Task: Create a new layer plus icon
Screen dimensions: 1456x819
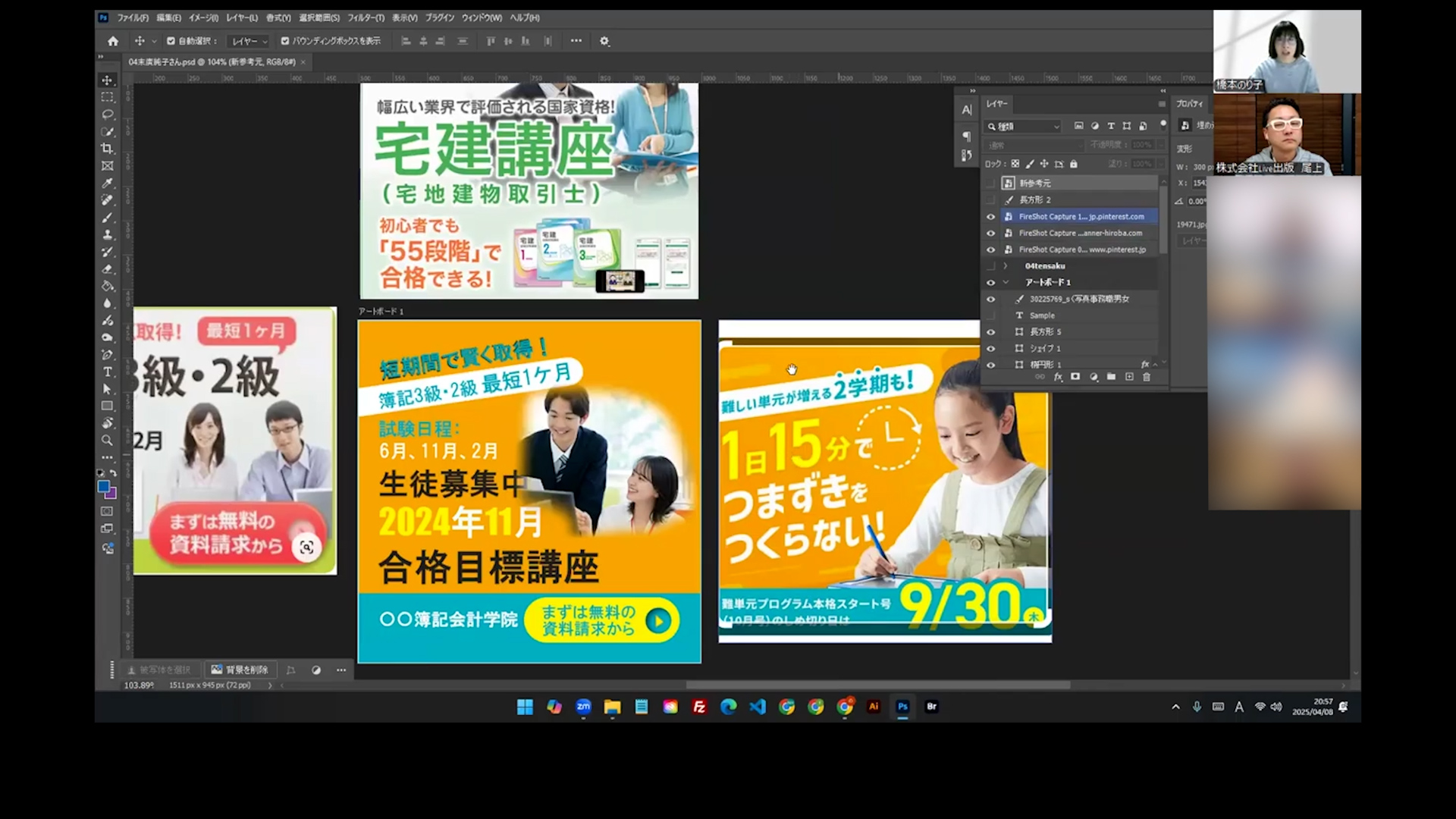Action: point(1129,377)
